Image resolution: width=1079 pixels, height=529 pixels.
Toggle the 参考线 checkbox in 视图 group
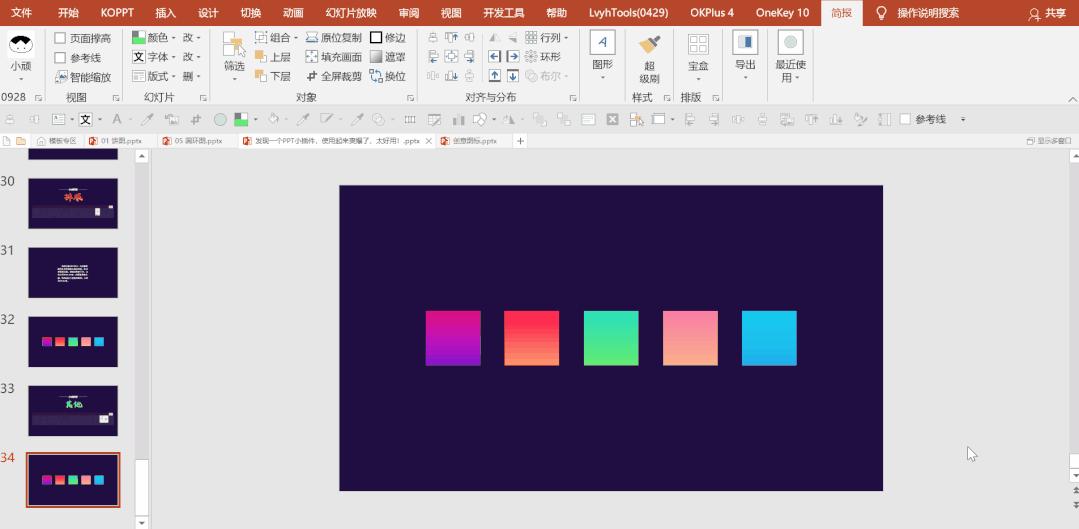coord(61,58)
